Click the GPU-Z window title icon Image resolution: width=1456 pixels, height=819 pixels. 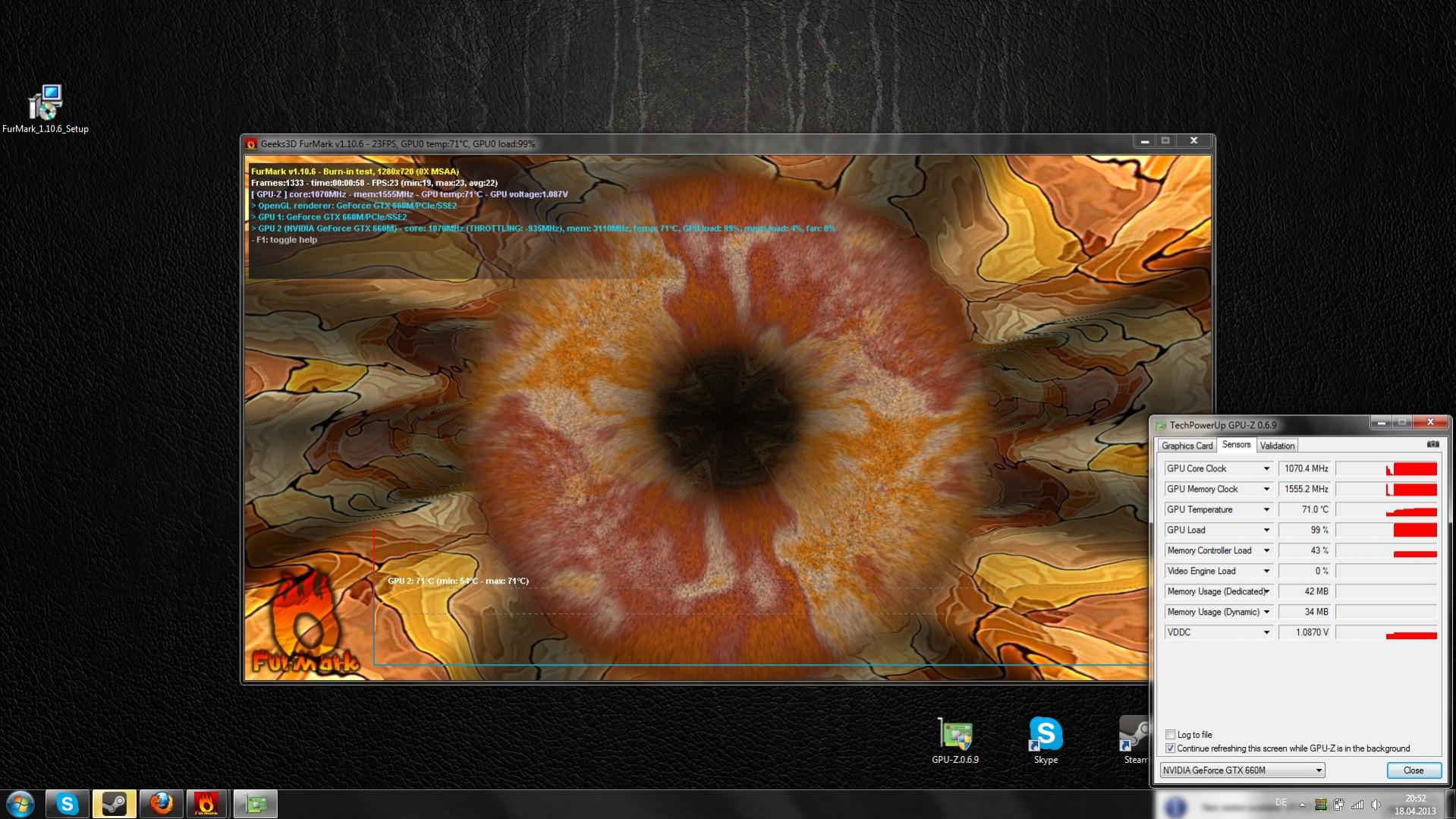tap(1160, 425)
